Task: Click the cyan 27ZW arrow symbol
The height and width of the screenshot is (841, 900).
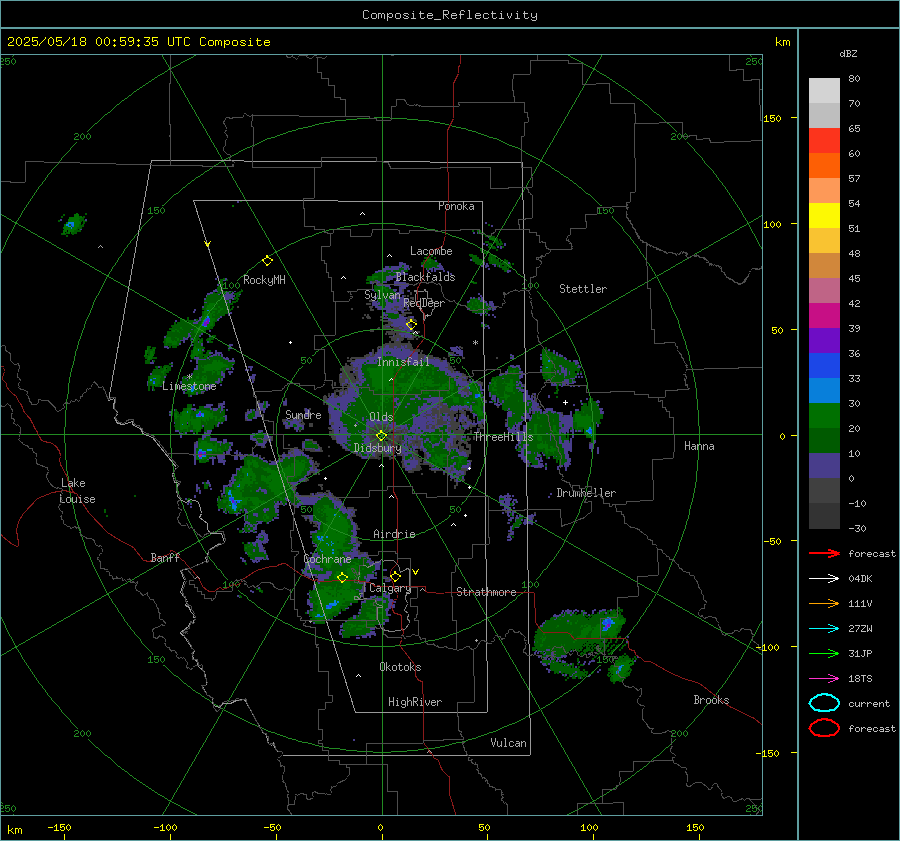Action: coord(824,629)
